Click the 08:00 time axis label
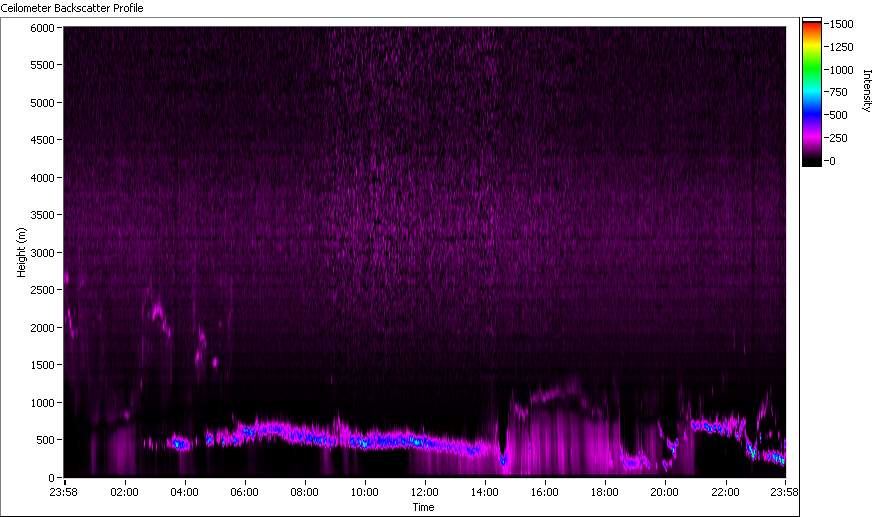The width and height of the screenshot is (876, 517). [304, 492]
